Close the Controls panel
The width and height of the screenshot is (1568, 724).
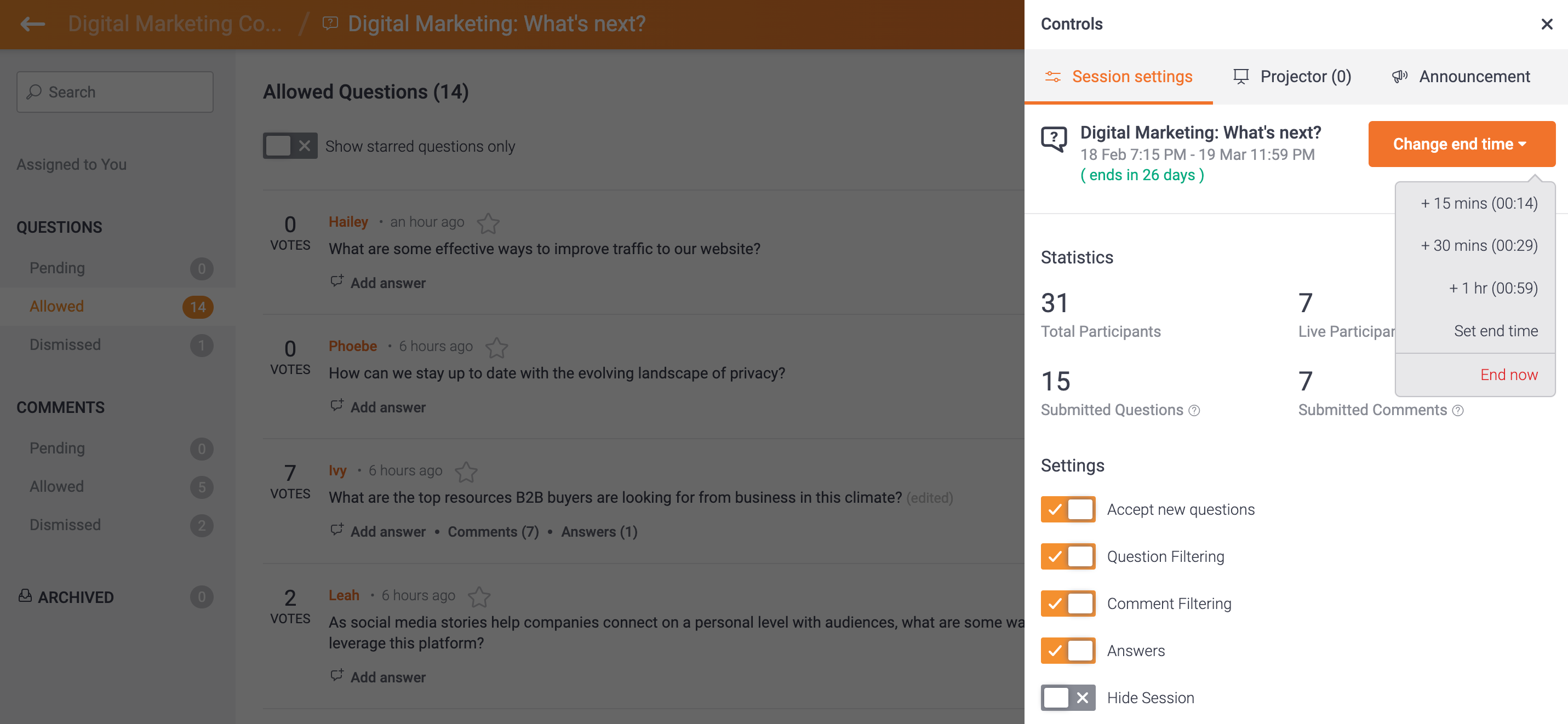[x=1547, y=24]
